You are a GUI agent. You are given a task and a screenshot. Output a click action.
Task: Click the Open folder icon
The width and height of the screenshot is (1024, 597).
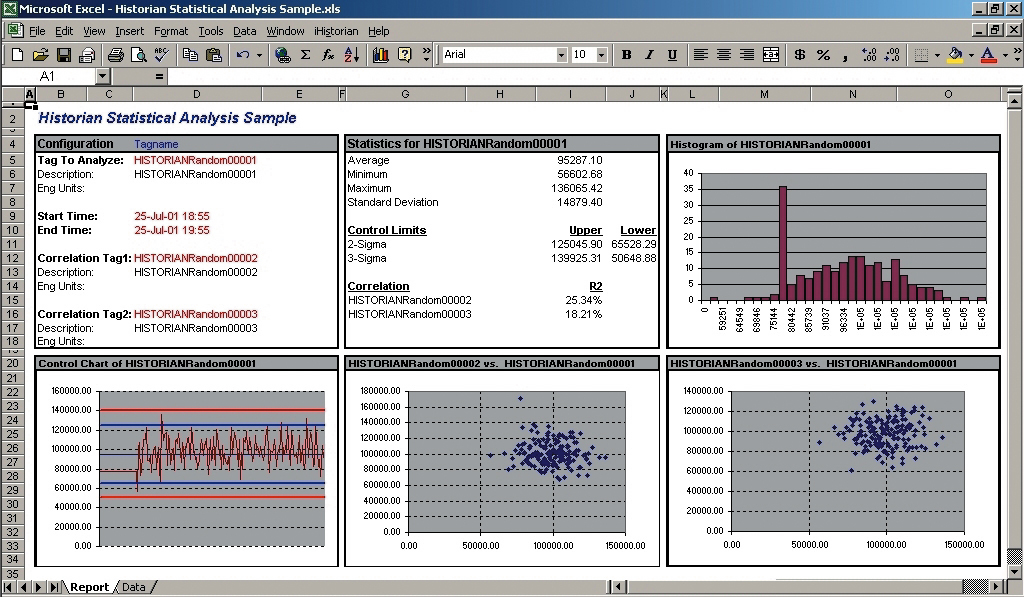40,55
